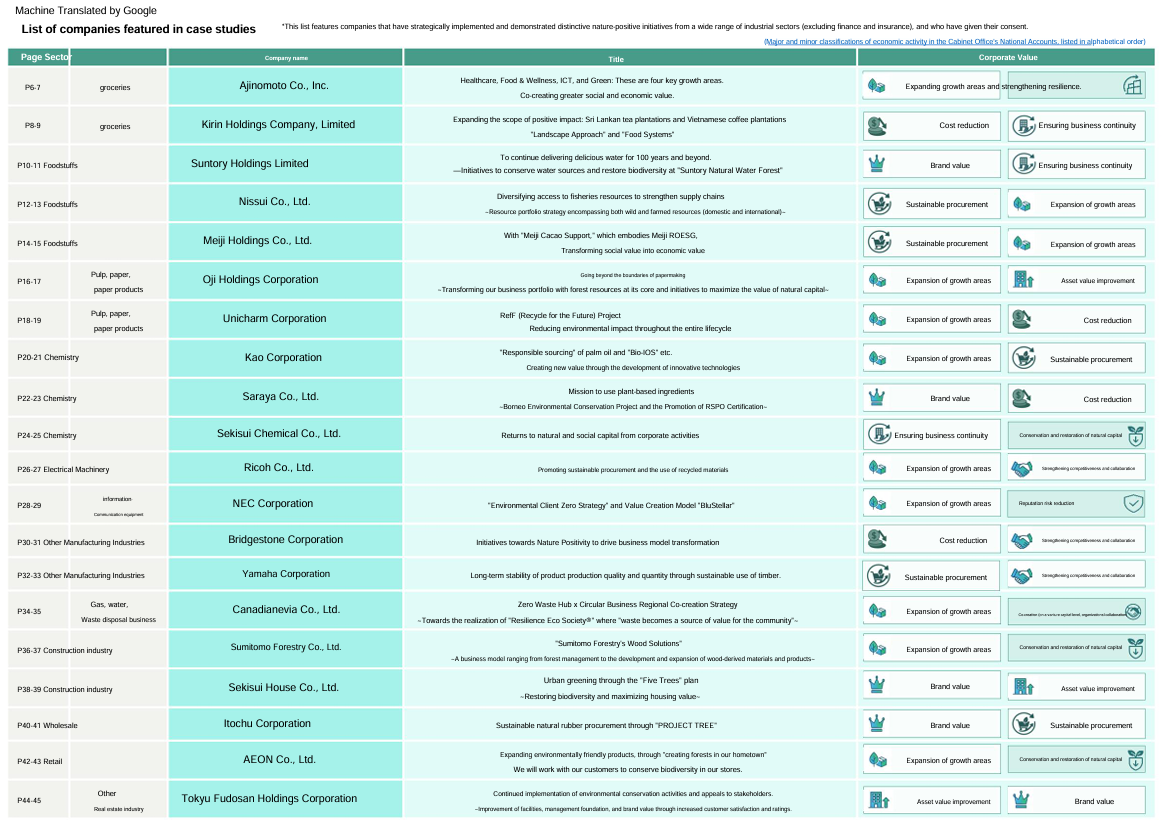Click Sustainable procurement badge on Meiji Holdings row
Viewport: 1162px width, 820px height.
click(x=932, y=242)
